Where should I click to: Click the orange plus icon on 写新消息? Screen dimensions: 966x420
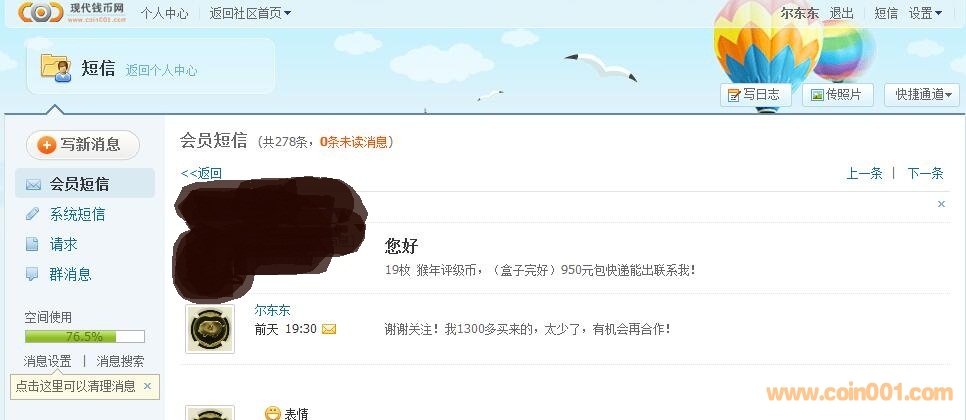coord(46,145)
